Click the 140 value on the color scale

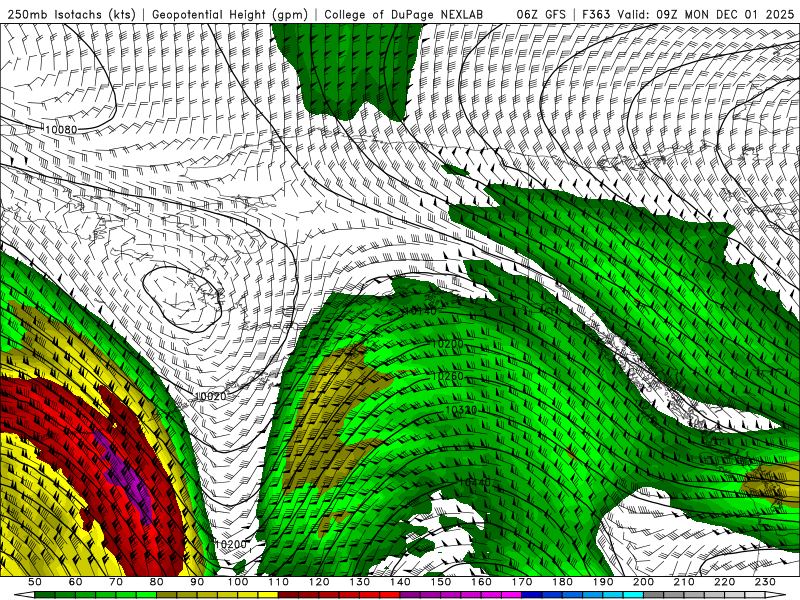pos(400,582)
